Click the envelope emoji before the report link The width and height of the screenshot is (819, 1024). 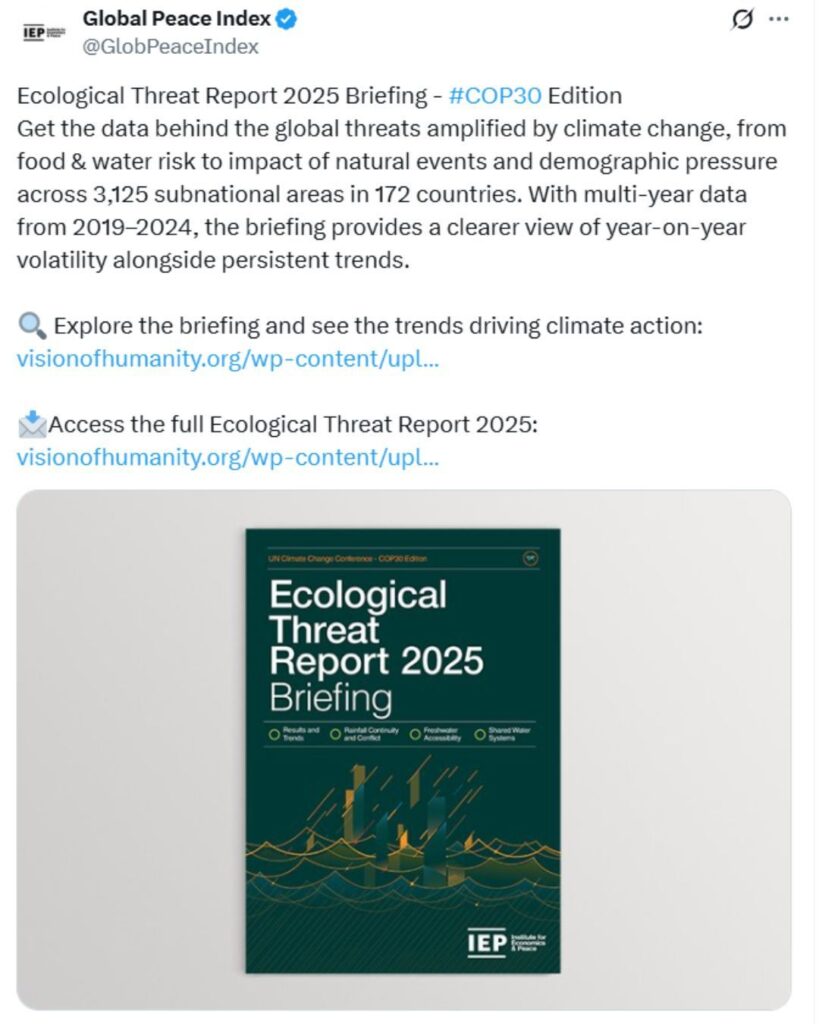tap(32, 423)
